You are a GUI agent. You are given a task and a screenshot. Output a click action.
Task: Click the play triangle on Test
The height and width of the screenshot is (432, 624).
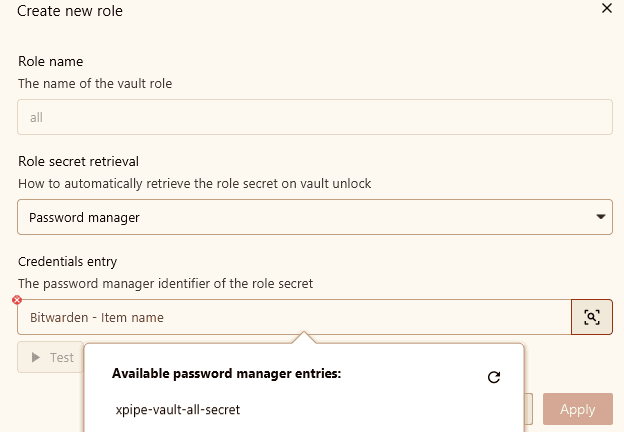36,357
